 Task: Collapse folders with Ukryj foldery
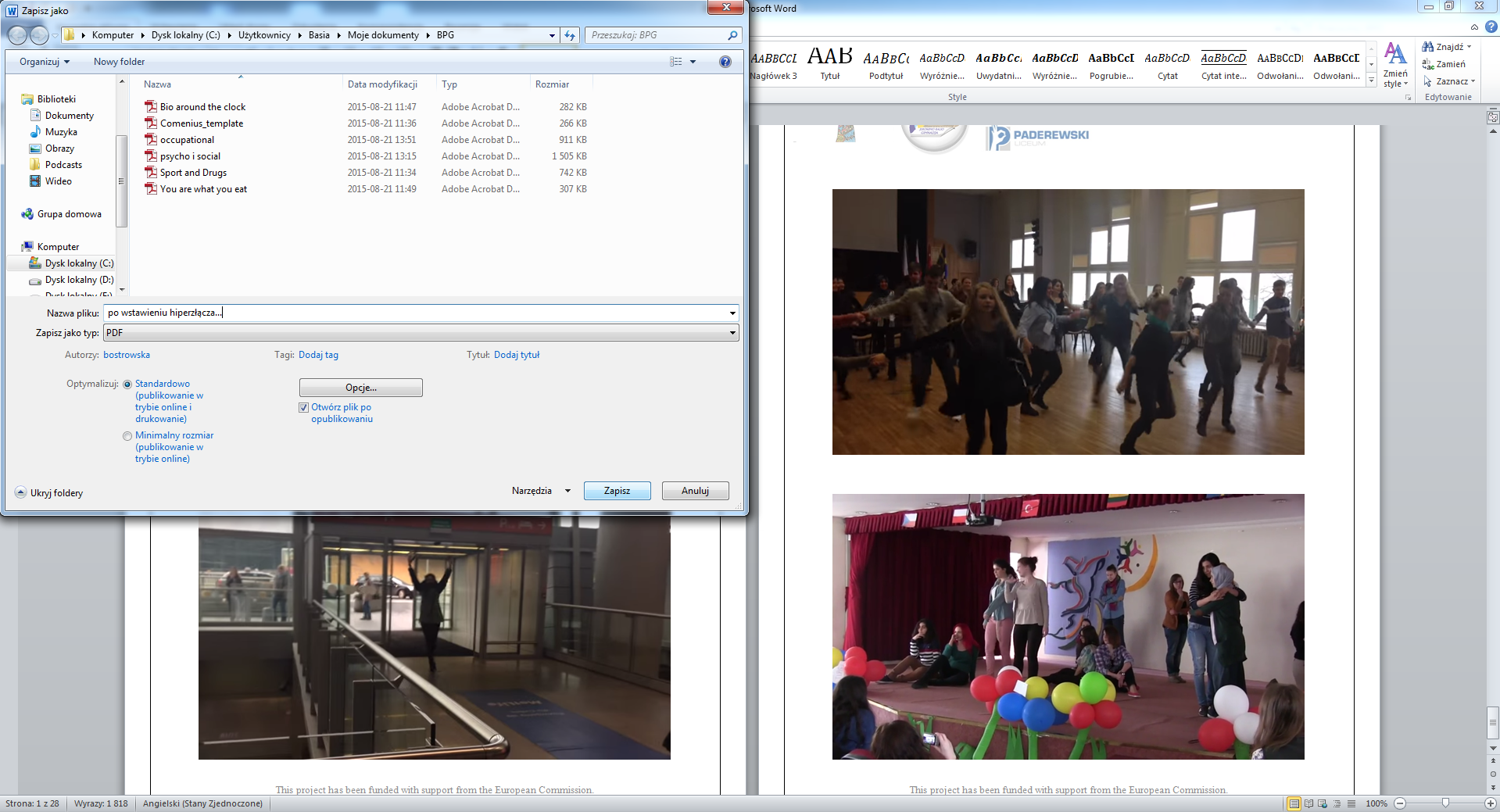pos(49,493)
